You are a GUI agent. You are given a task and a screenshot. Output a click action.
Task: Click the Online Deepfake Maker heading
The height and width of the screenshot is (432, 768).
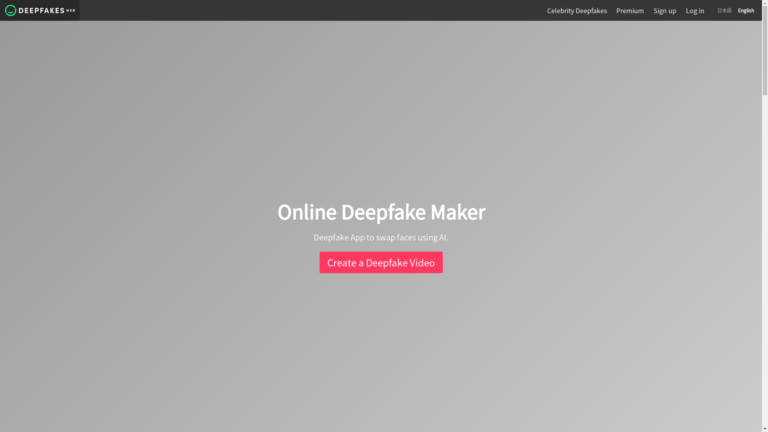coord(381,212)
